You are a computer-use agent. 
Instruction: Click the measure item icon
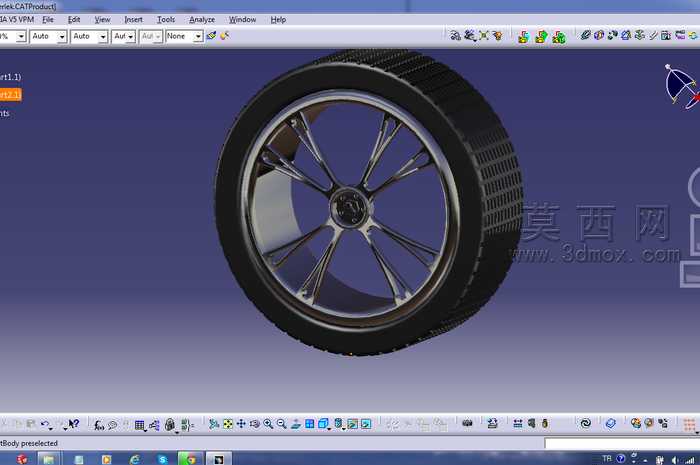(x=531, y=423)
